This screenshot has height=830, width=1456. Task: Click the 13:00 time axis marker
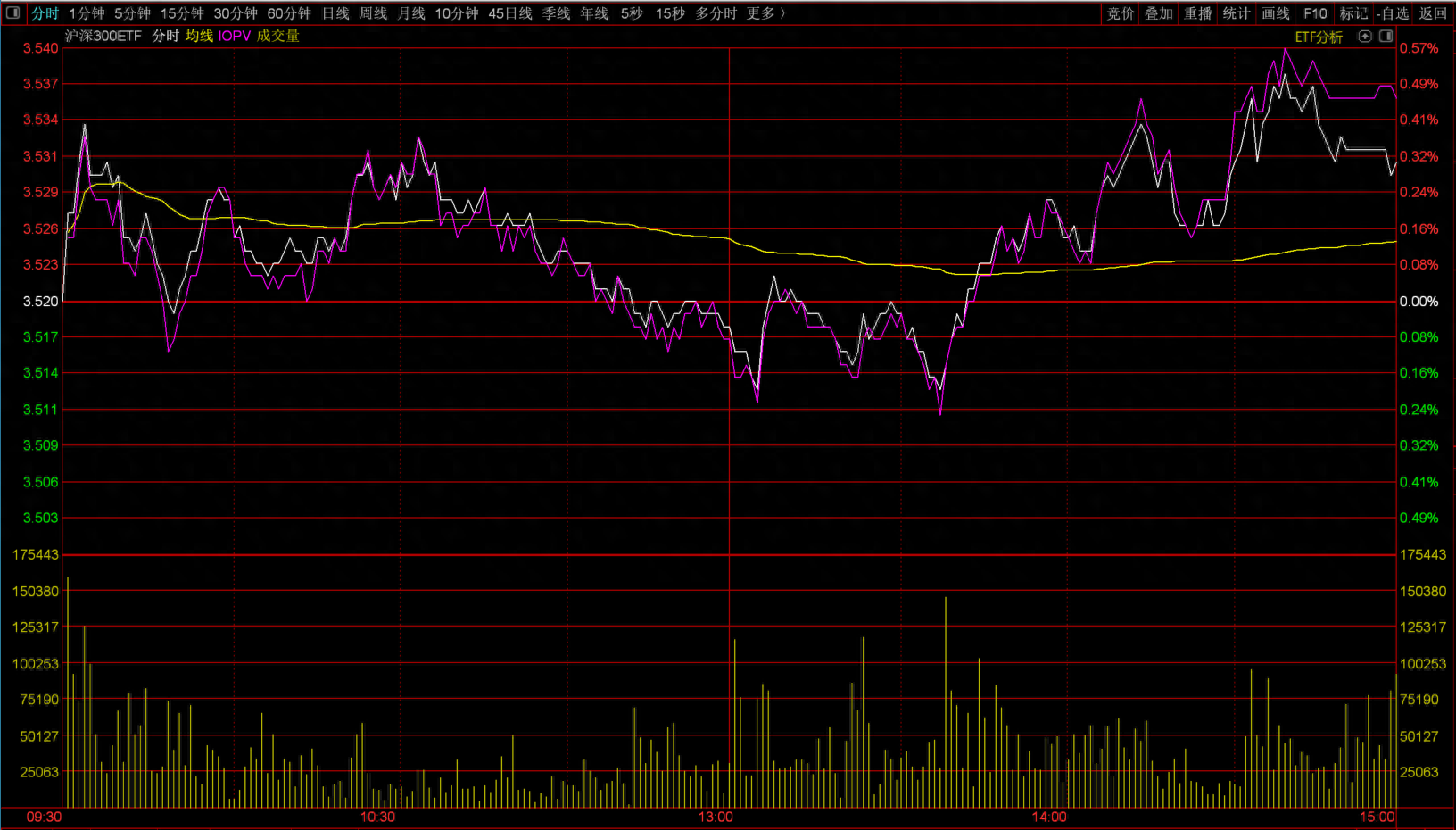[716, 818]
